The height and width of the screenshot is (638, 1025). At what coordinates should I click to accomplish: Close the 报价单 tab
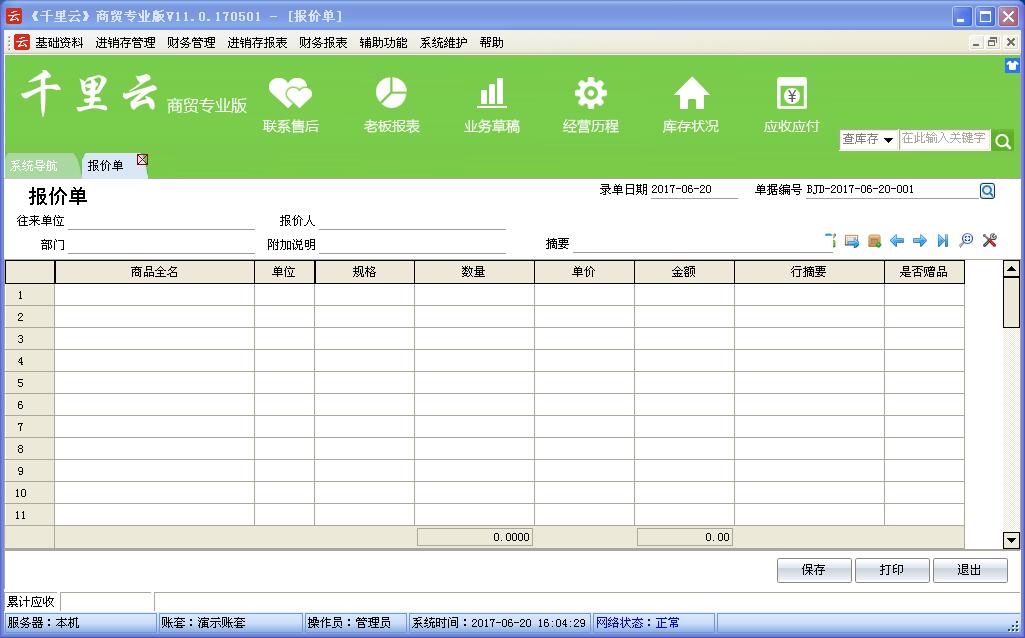pos(142,159)
